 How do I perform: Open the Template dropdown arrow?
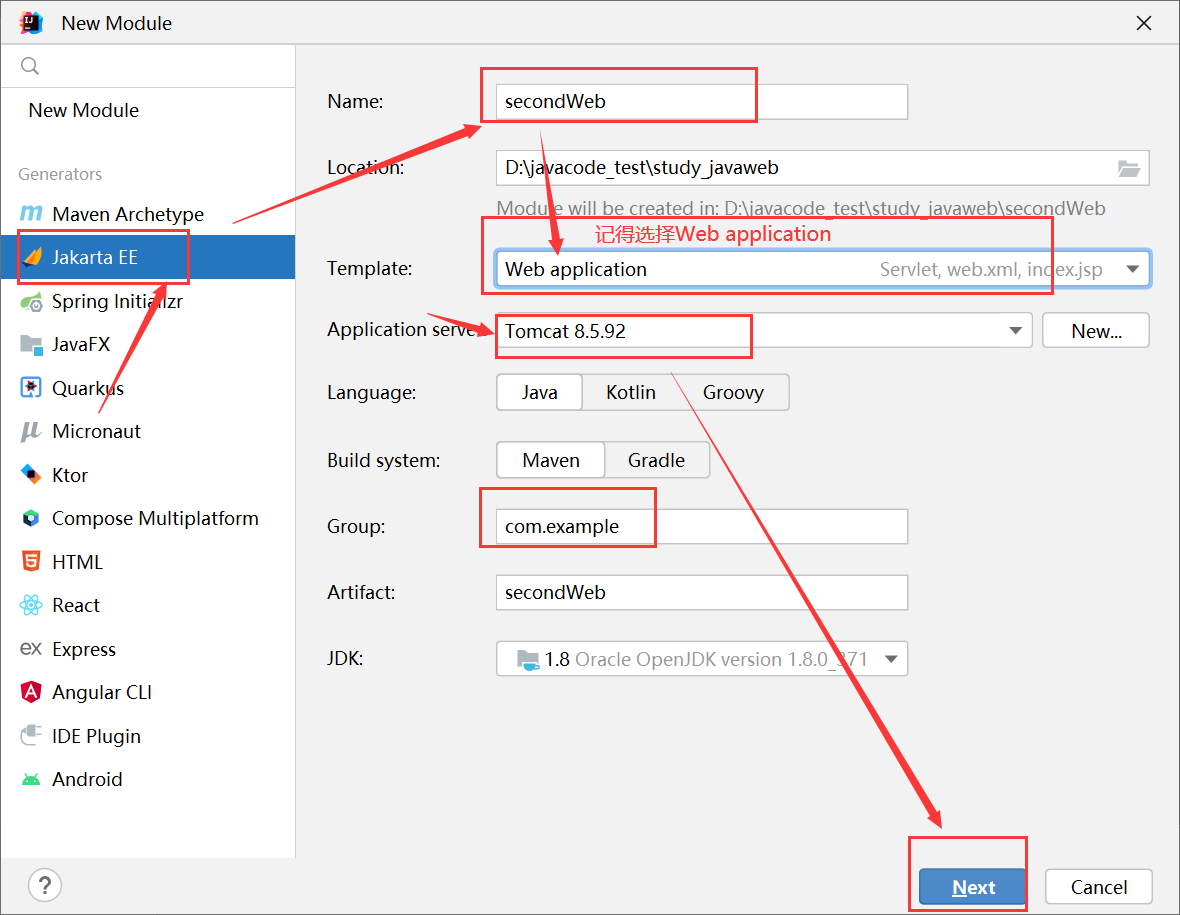point(1132,269)
